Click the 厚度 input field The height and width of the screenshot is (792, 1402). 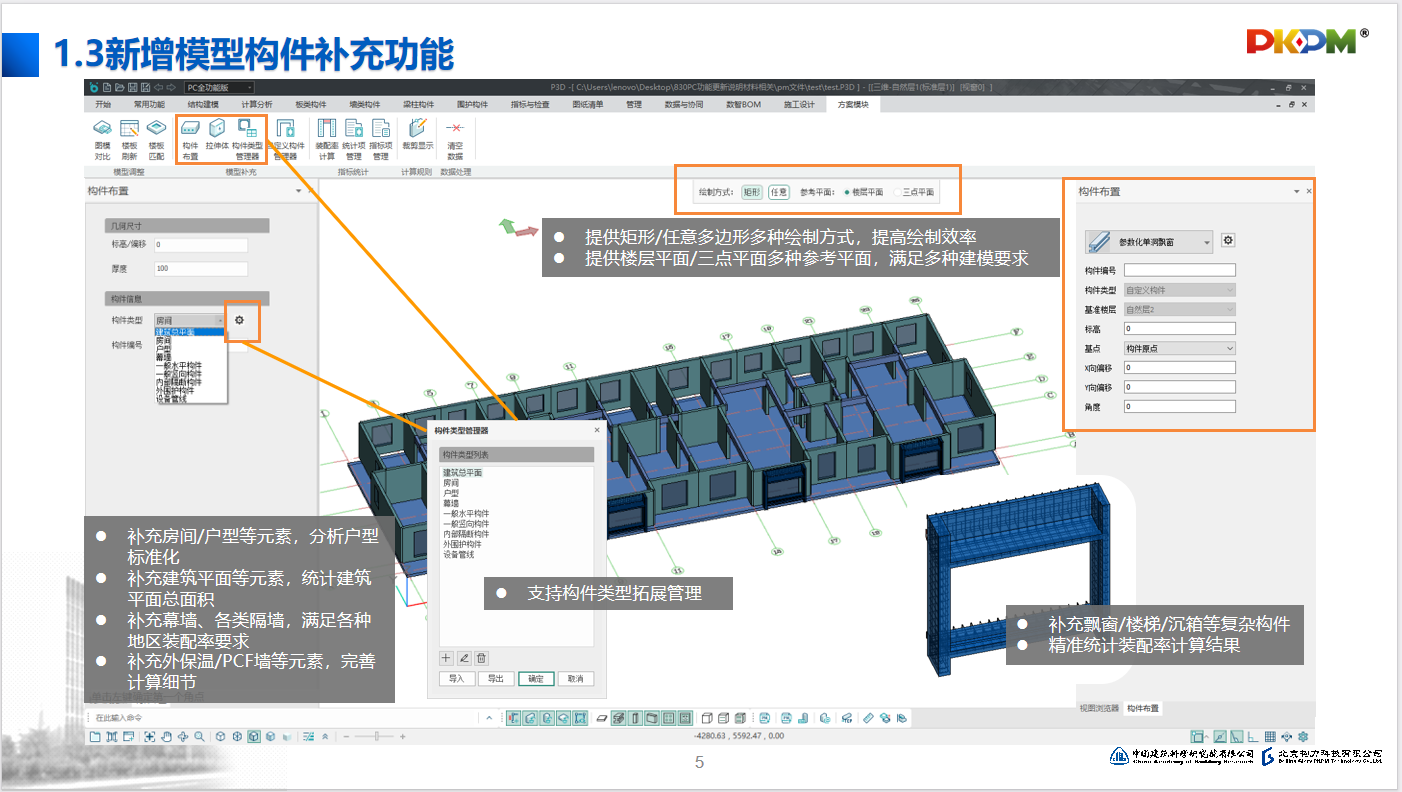click(x=200, y=269)
